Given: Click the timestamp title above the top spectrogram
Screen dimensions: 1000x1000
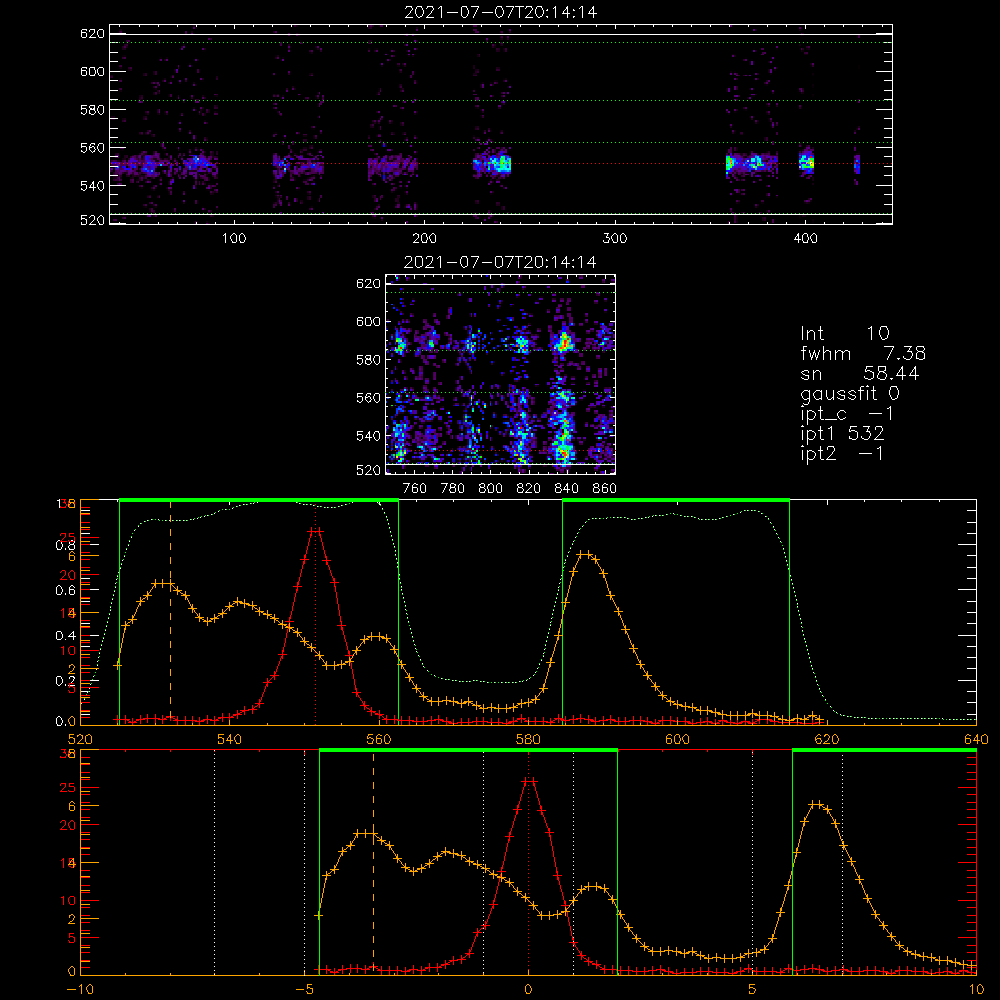Looking at the screenshot, I should click(501, 12).
